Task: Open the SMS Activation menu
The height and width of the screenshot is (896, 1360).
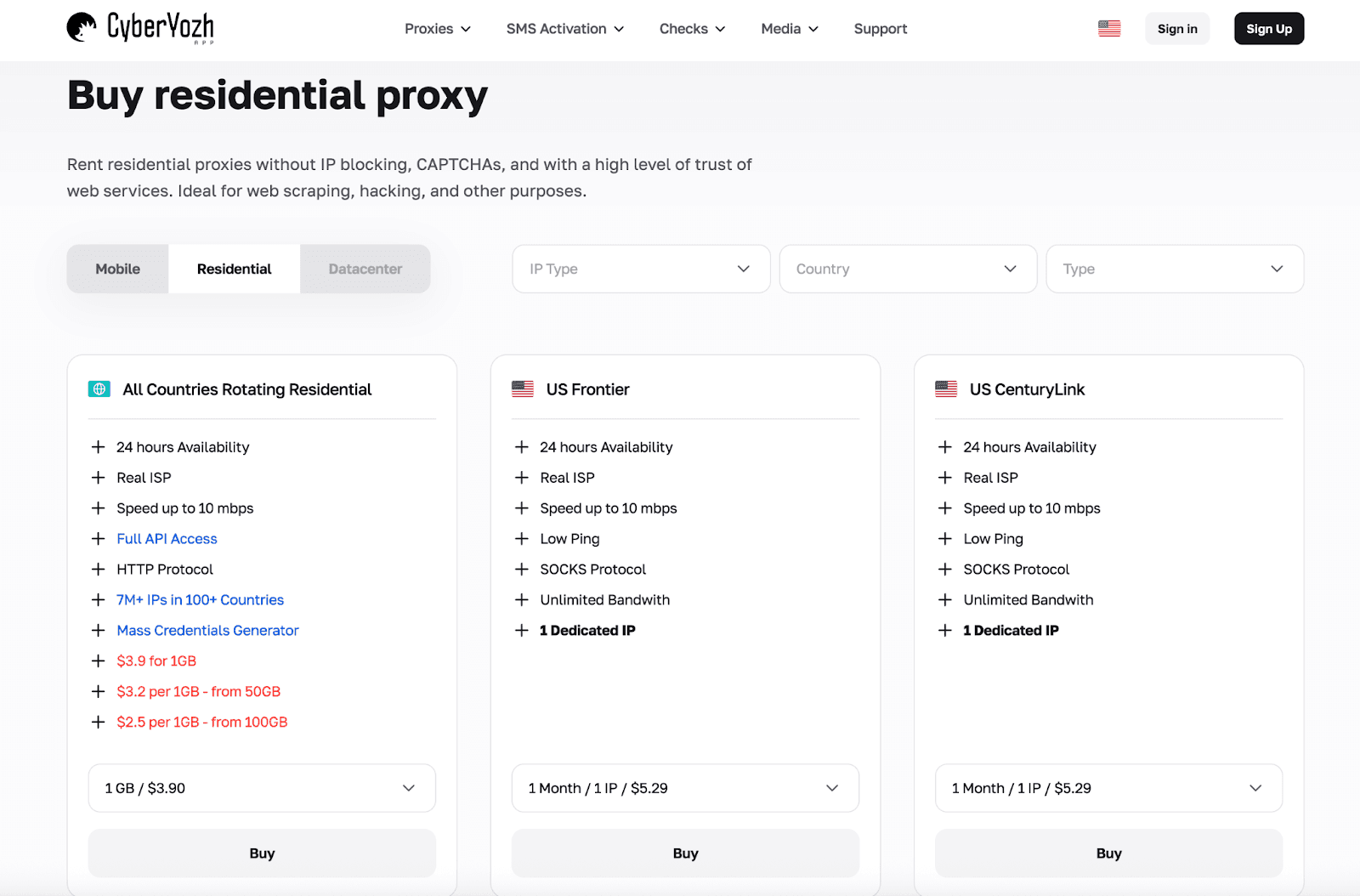Action: tap(565, 29)
